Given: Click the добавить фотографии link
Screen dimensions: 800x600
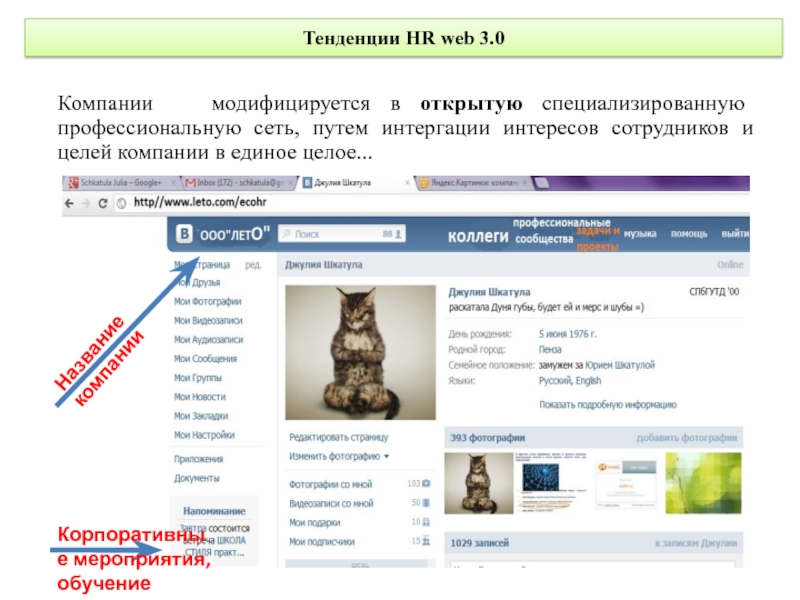Looking at the screenshot, I should pos(687,438).
